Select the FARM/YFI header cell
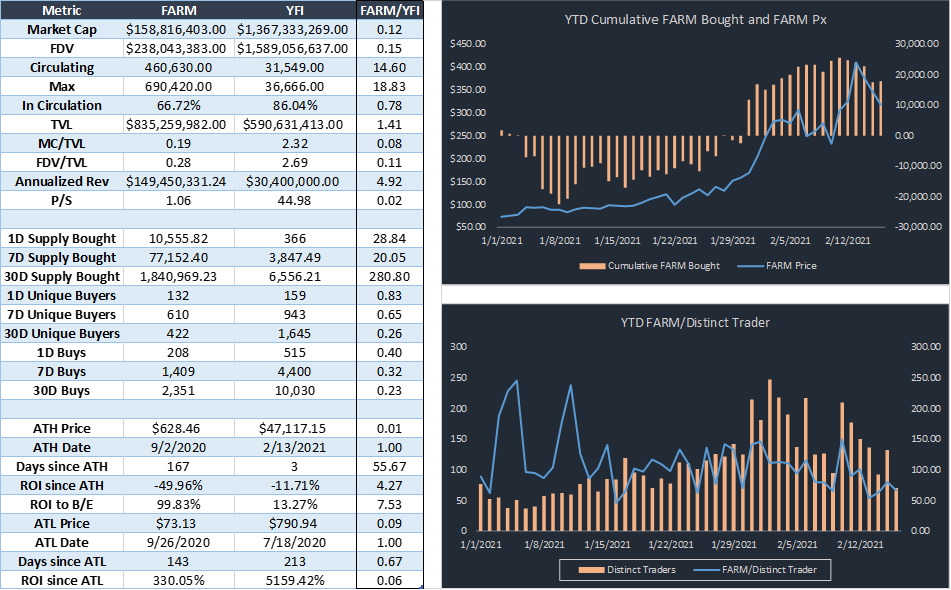This screenshot has height=590, width=951. [389, 10]
